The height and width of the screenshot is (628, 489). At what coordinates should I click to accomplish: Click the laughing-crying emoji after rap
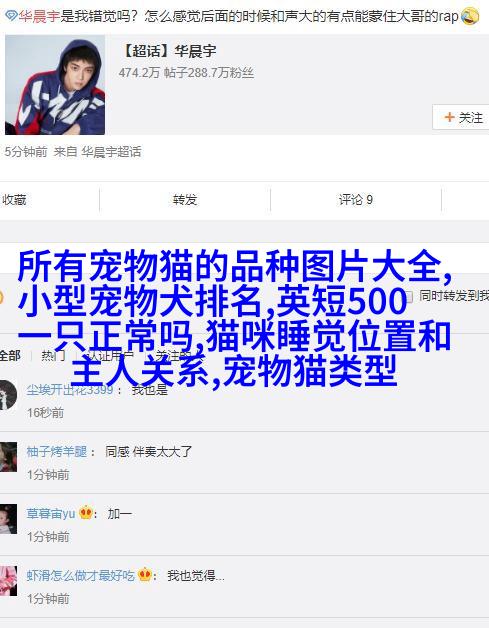point(470,16)
